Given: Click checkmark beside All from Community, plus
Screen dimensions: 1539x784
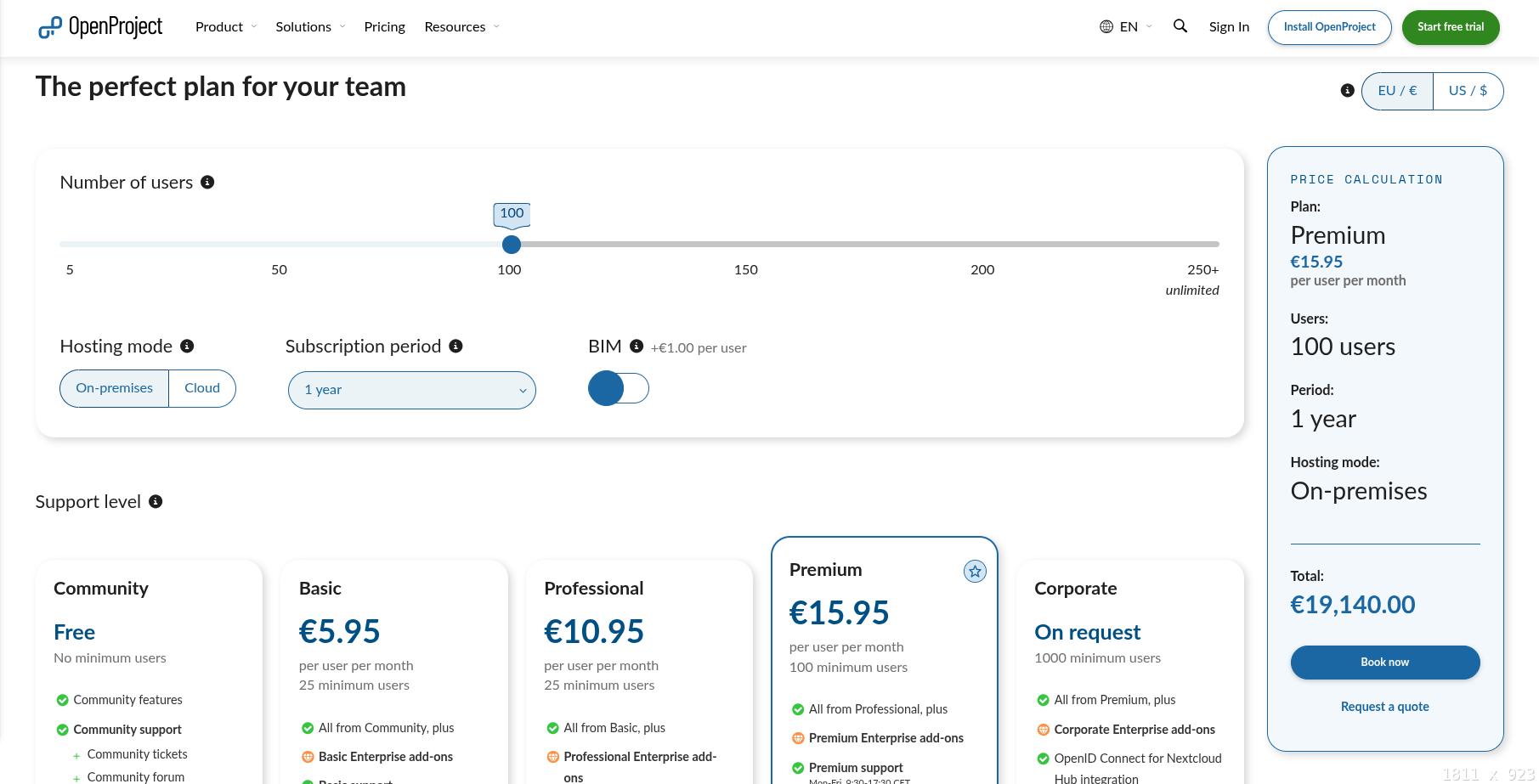Looking at the screenshot, I should tap(308, 728).
